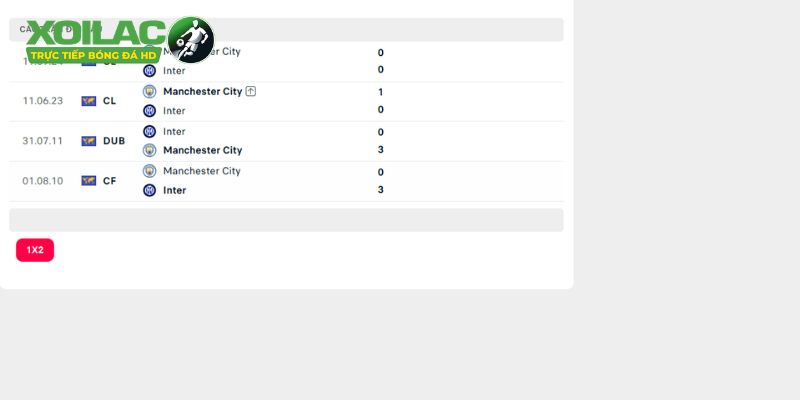Click the world flag next to CF
Viewport: 800px width, 400px height.
pyautogui.click(x=89, y=181)
